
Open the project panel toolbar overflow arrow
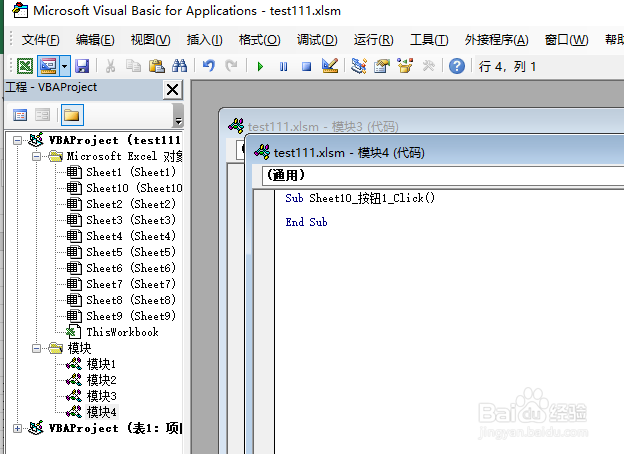point(178,115)
